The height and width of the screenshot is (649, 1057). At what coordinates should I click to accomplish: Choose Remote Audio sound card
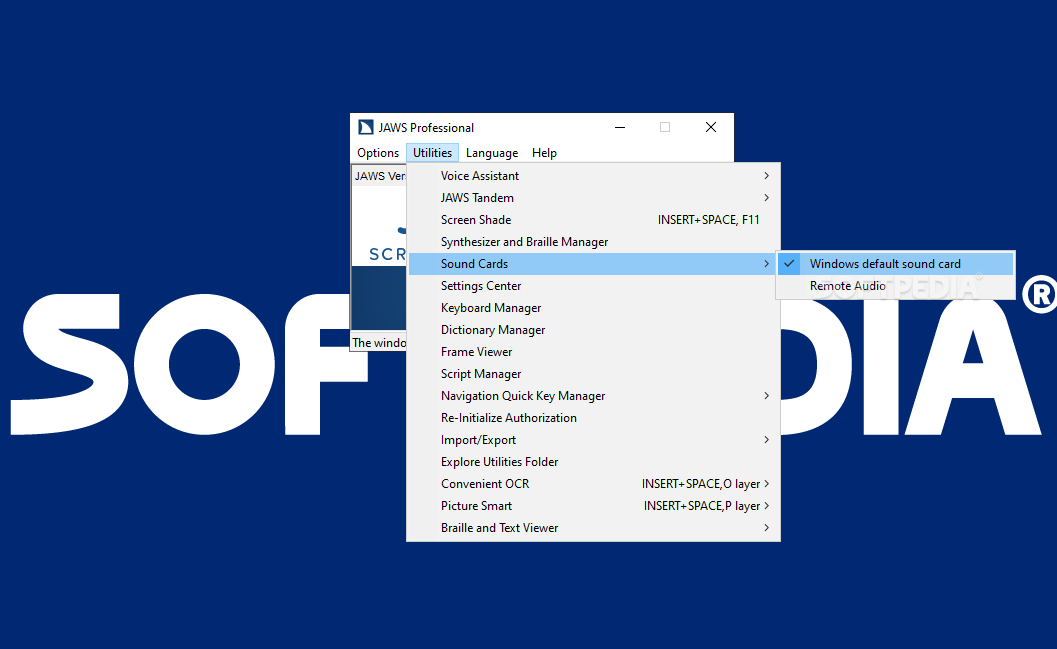896,286
